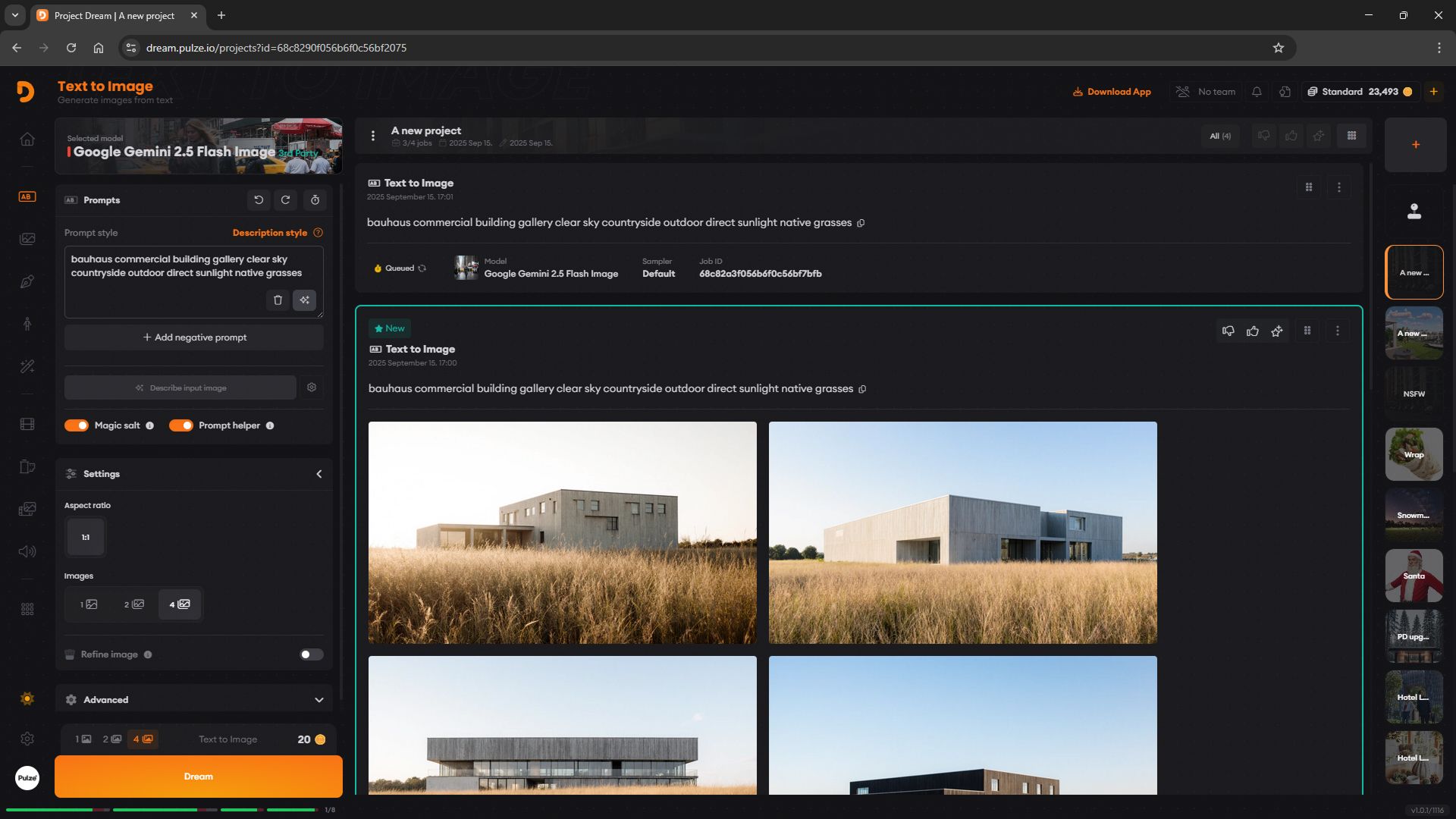Click the redo prompt icon
Image resolution: width=1456 pixels, height=819 pixels.
tap(286, 200)
